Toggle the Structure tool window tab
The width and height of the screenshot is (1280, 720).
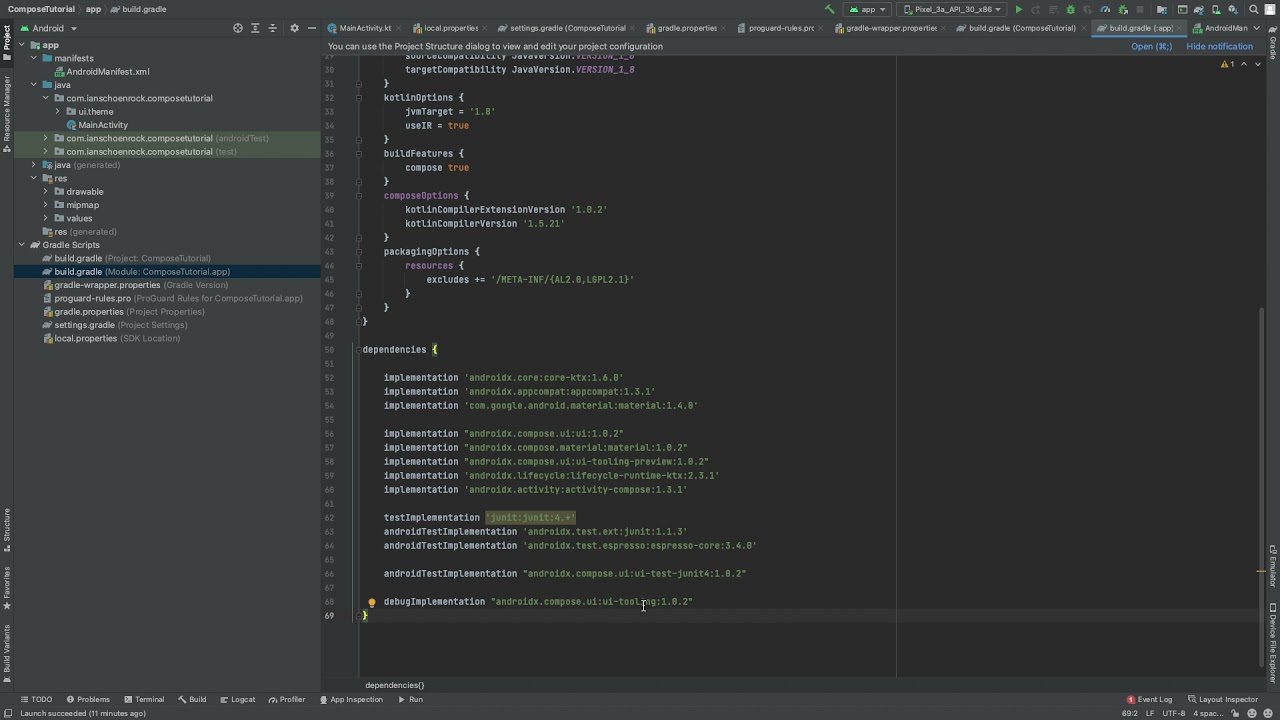tap(6, 531)
